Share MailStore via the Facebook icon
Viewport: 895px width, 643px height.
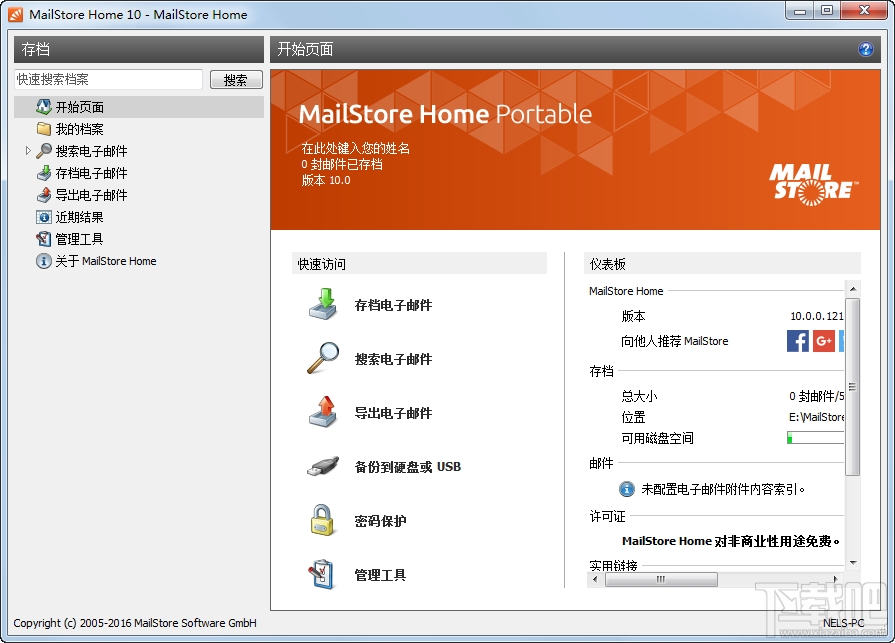[797, 341]
